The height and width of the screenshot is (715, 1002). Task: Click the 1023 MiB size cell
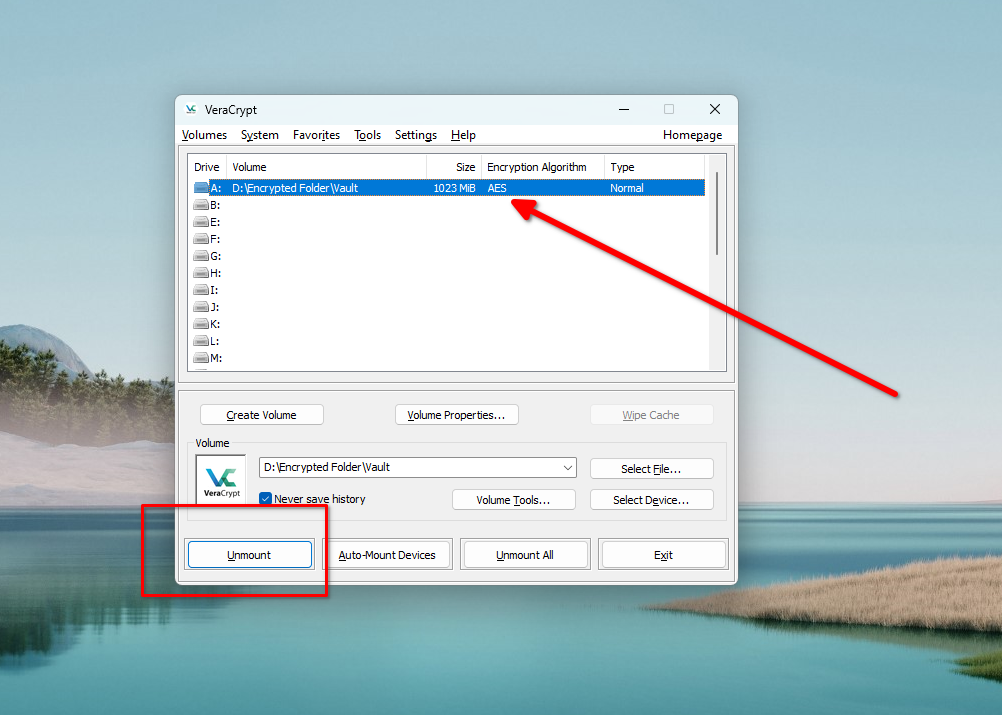tap(454, 188)
